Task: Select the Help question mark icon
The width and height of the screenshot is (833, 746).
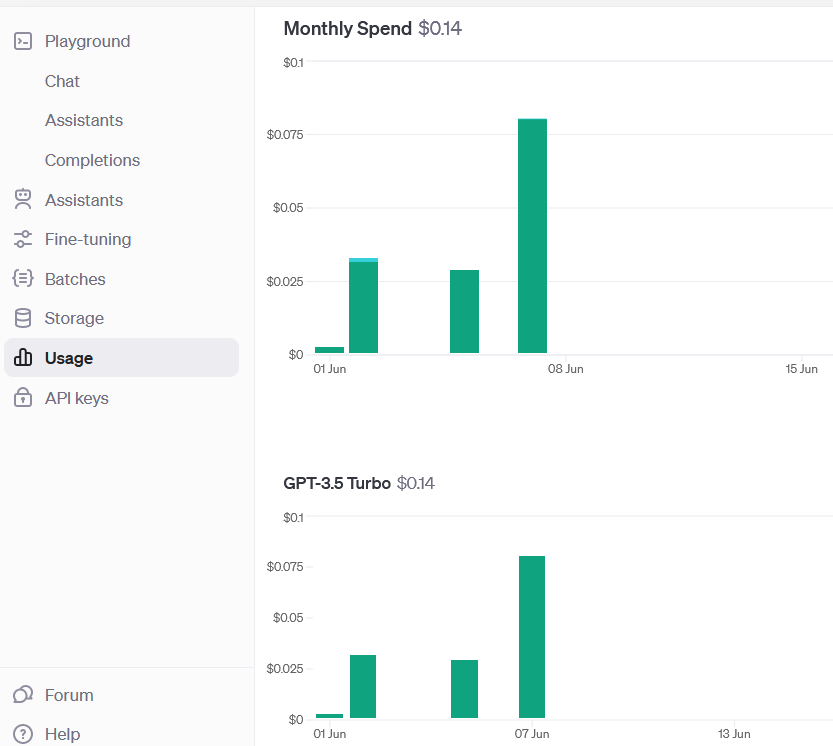Action: click(x=23, y=734)
